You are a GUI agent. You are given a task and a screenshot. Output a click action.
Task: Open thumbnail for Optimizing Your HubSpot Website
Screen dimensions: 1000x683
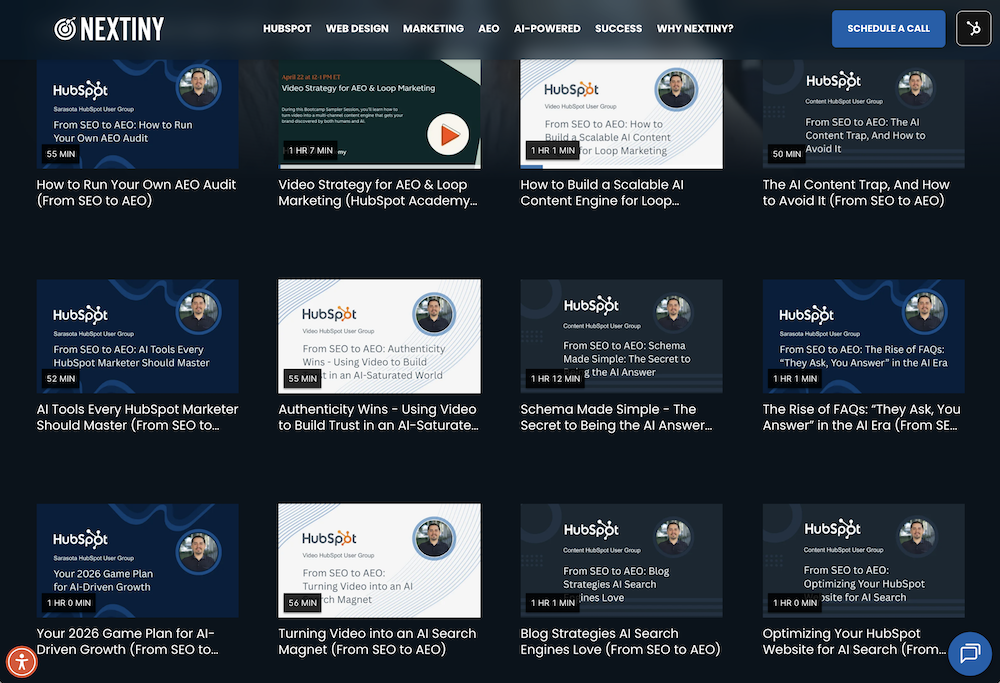click(x=864, y=561)
